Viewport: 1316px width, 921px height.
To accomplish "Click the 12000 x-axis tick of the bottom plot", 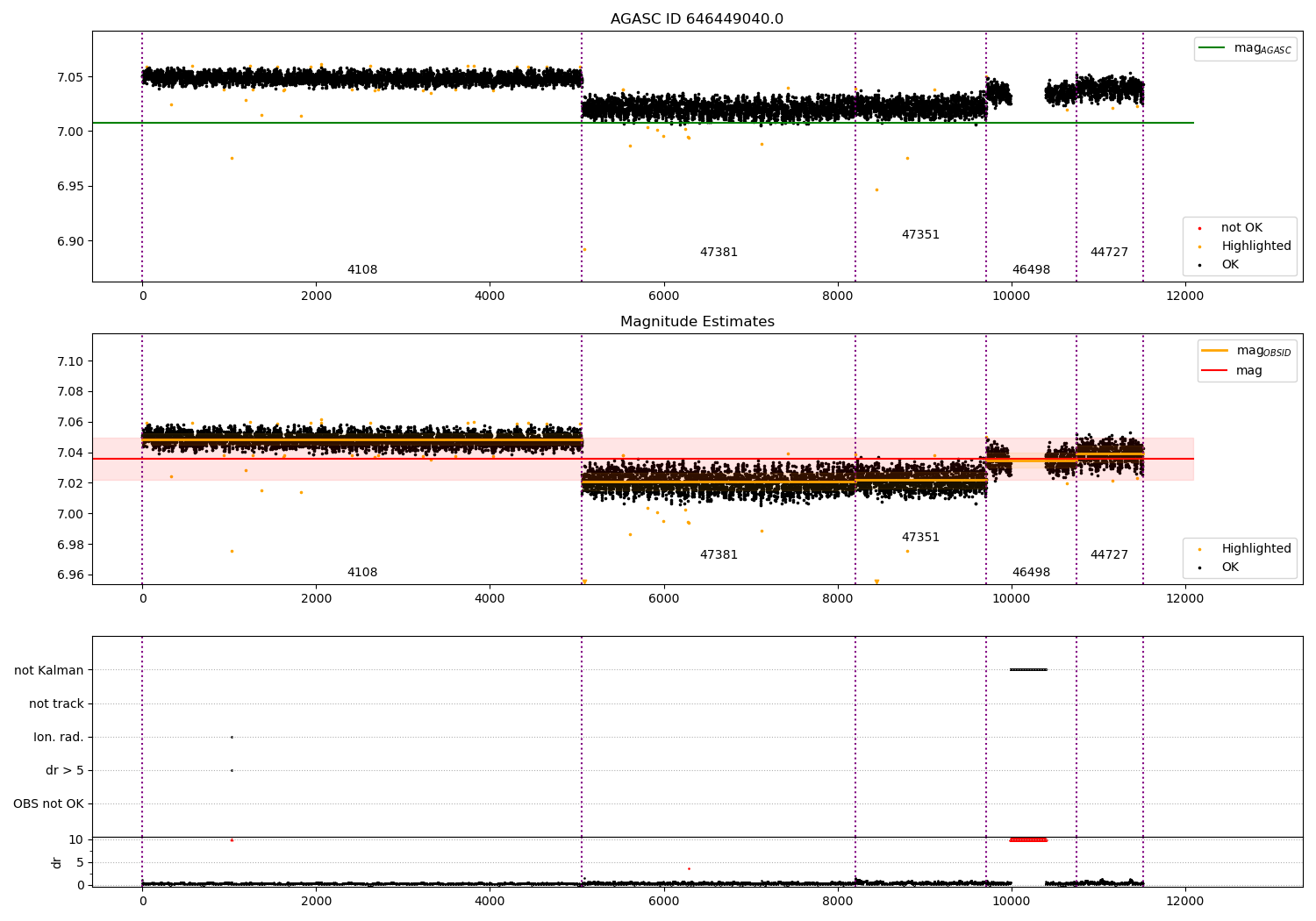I will pyautogui.click(x=1184, y=901).
